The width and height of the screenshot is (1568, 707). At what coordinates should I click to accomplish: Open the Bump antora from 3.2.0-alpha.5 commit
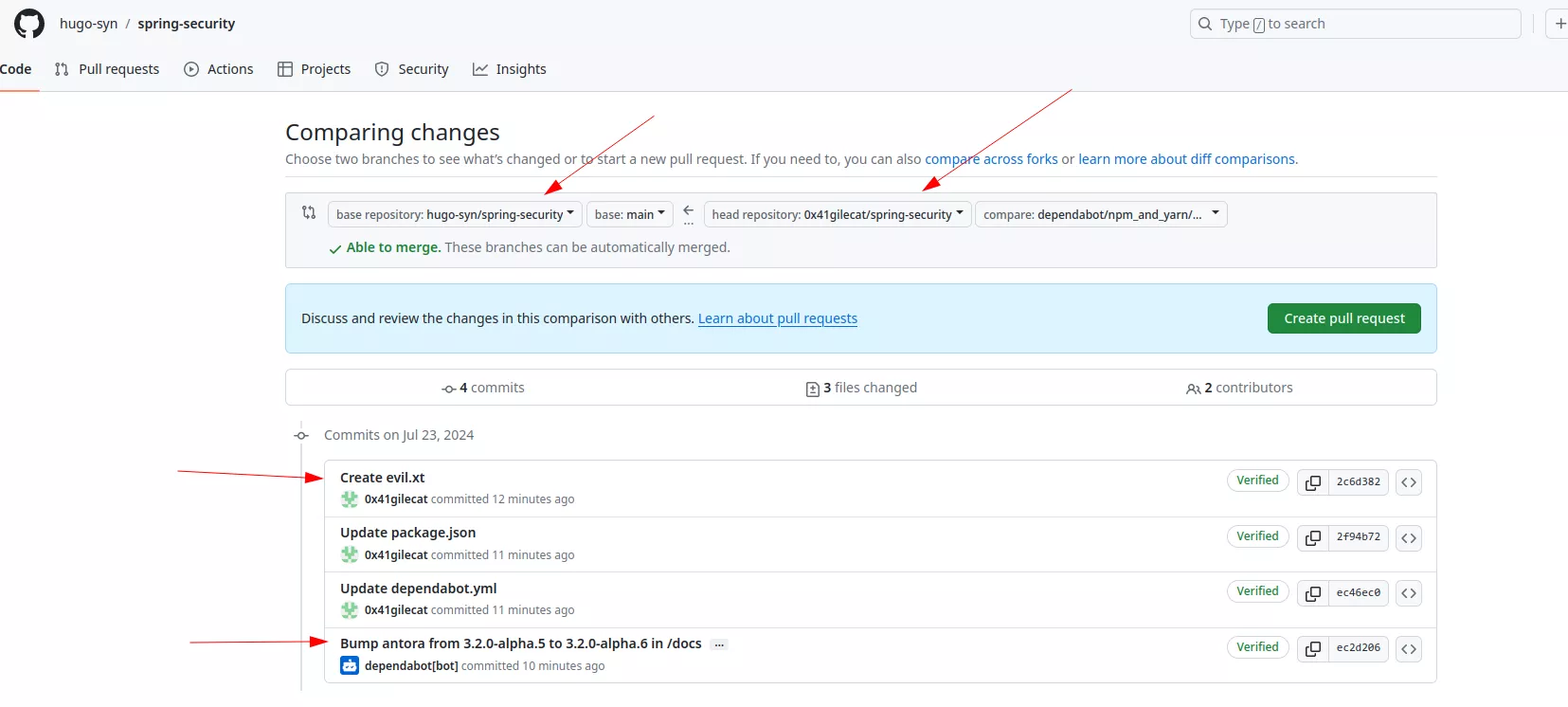521,644
